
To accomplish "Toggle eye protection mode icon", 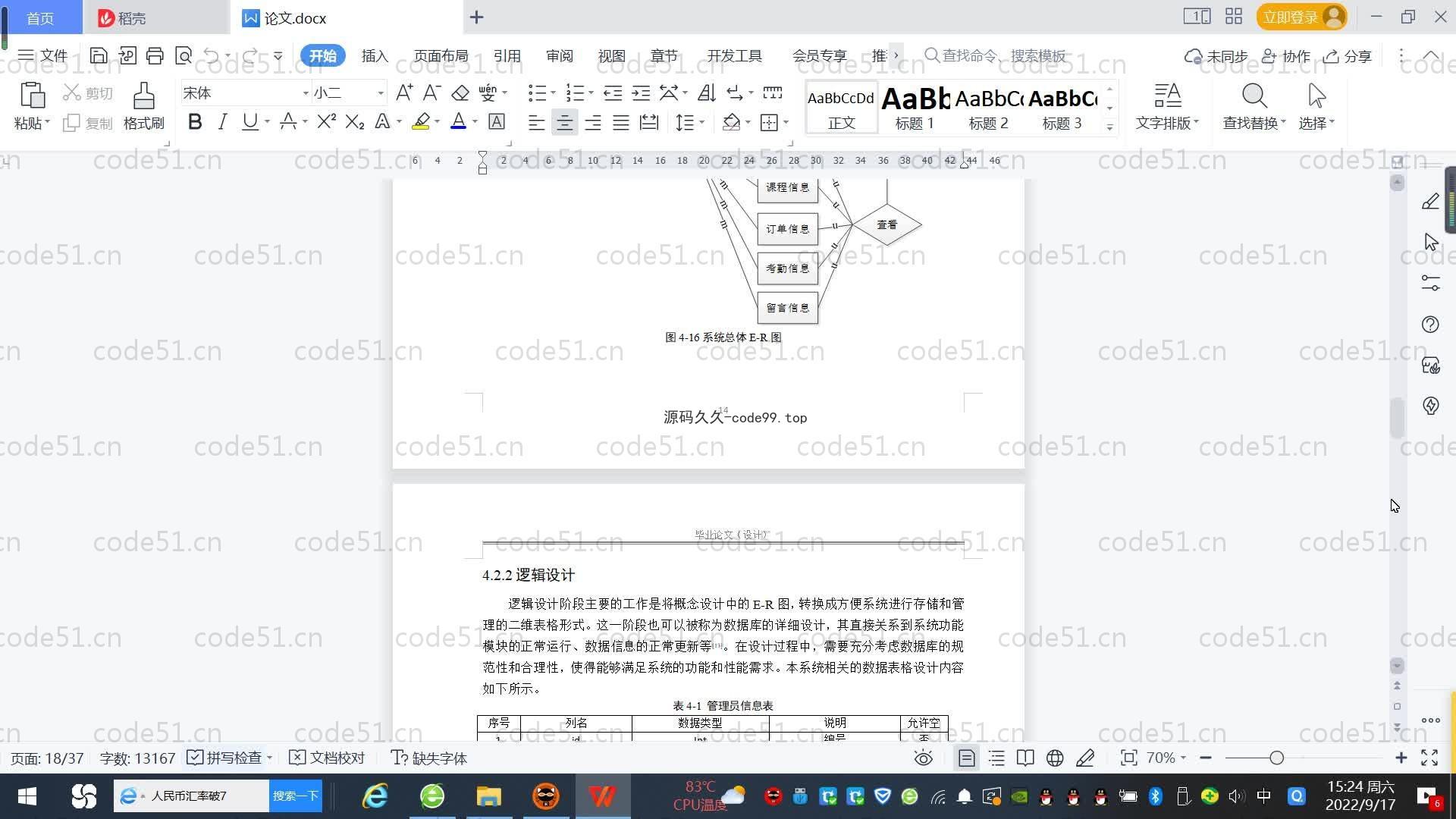I will pos(923,758).
